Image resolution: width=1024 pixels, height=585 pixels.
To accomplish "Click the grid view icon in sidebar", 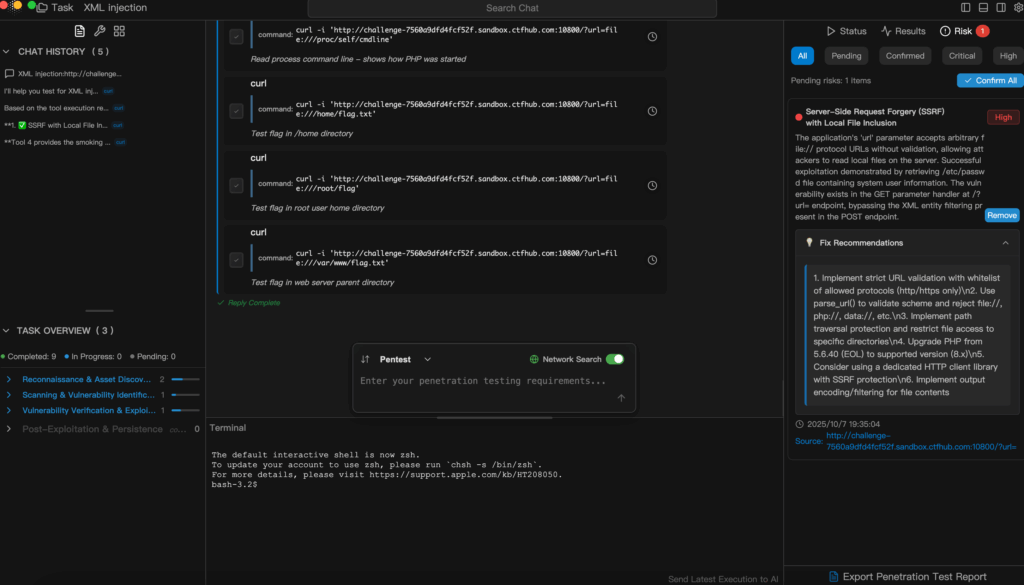I will [x=120, y=31].
